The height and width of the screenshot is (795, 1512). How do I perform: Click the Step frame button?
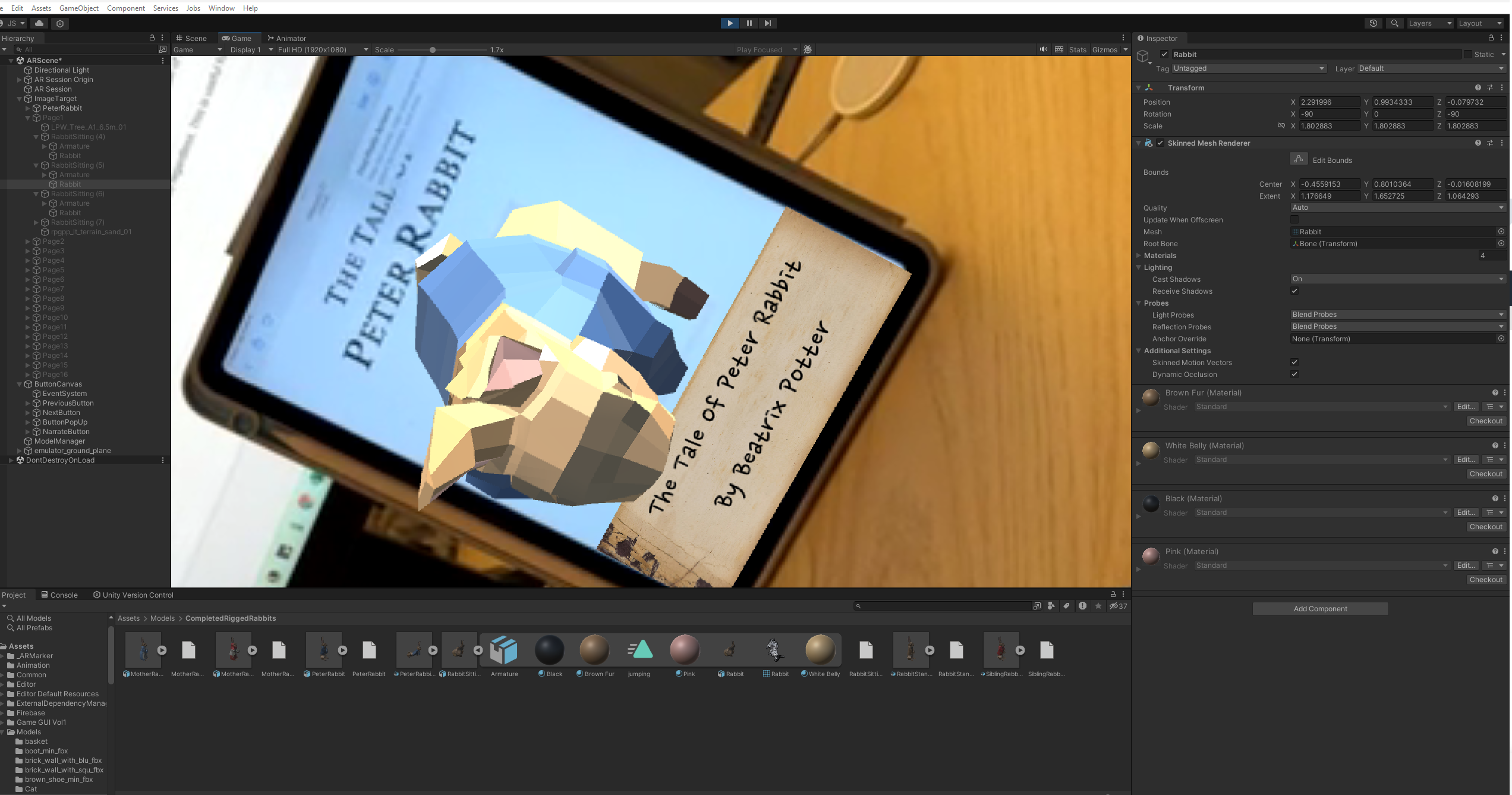point(768,23)
